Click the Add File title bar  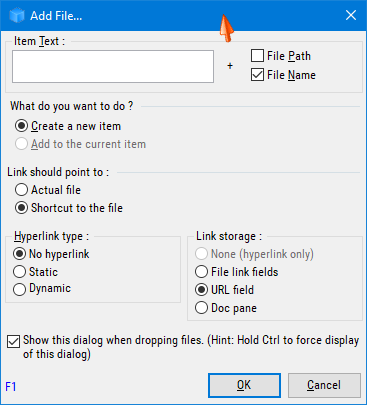(x=183, y=15)
